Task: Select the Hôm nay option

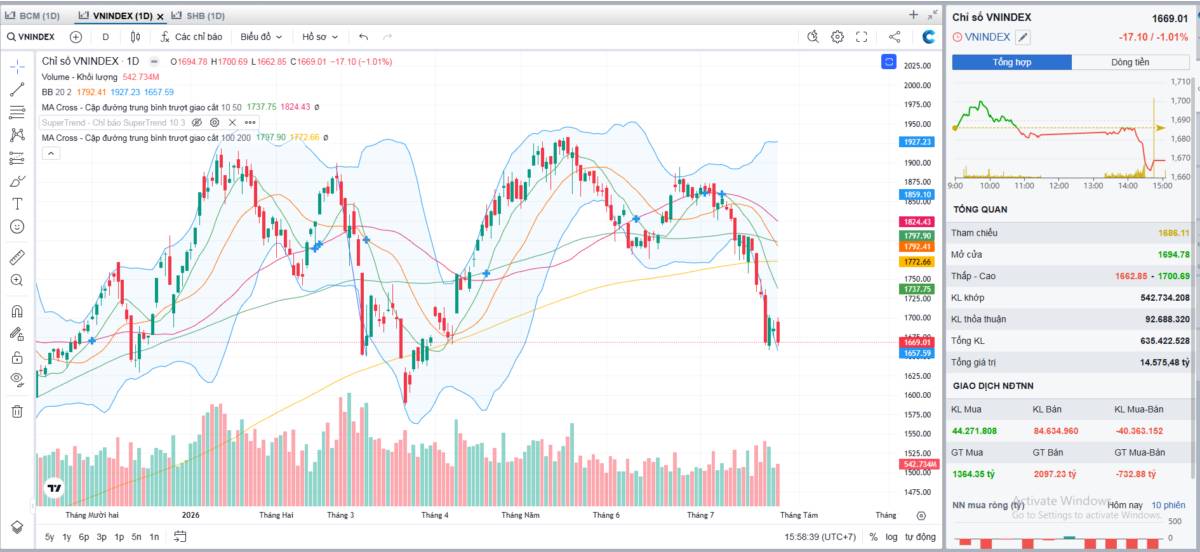Action: [1124, 505]
